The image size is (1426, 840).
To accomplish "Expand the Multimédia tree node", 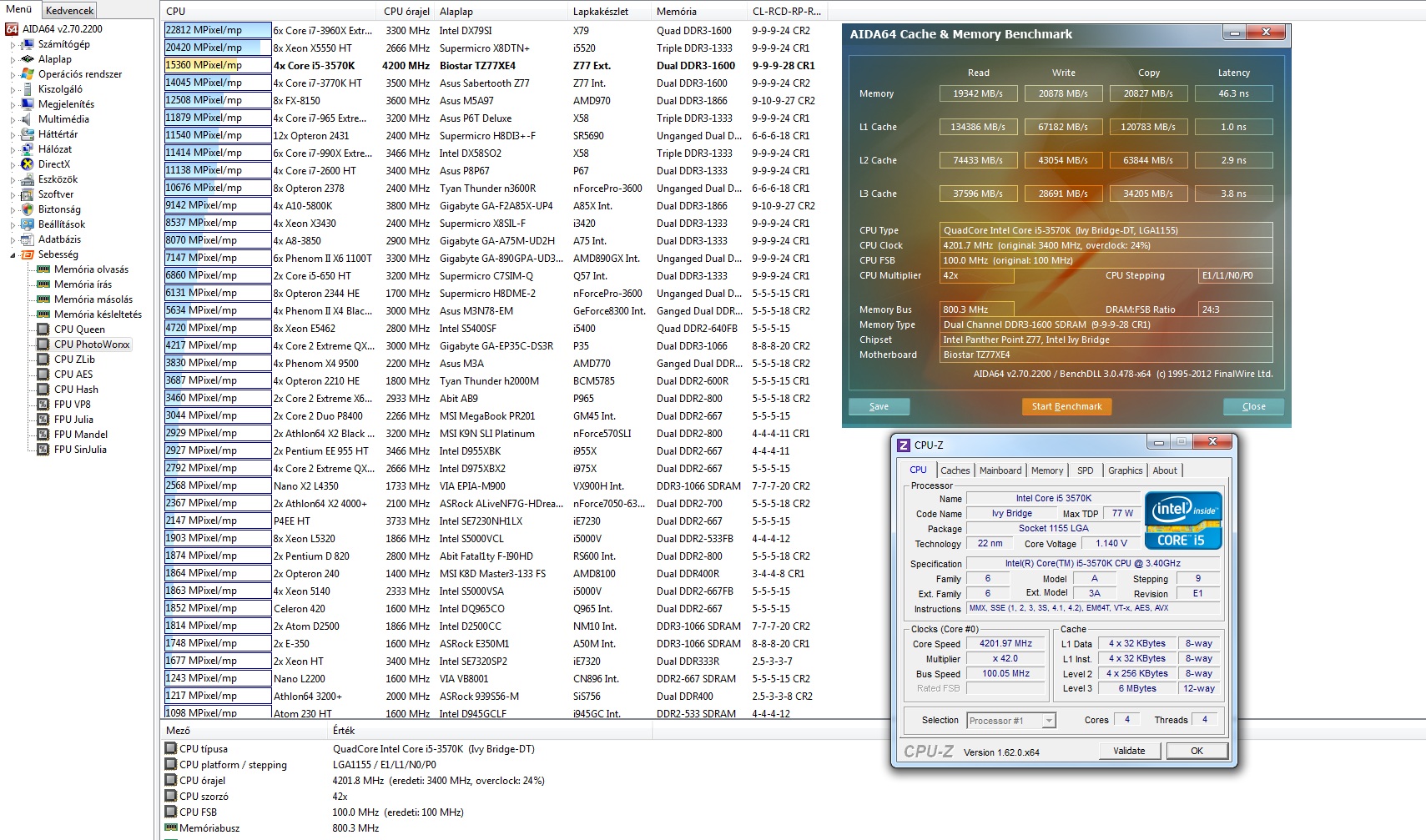I will (x=13, y=120).
